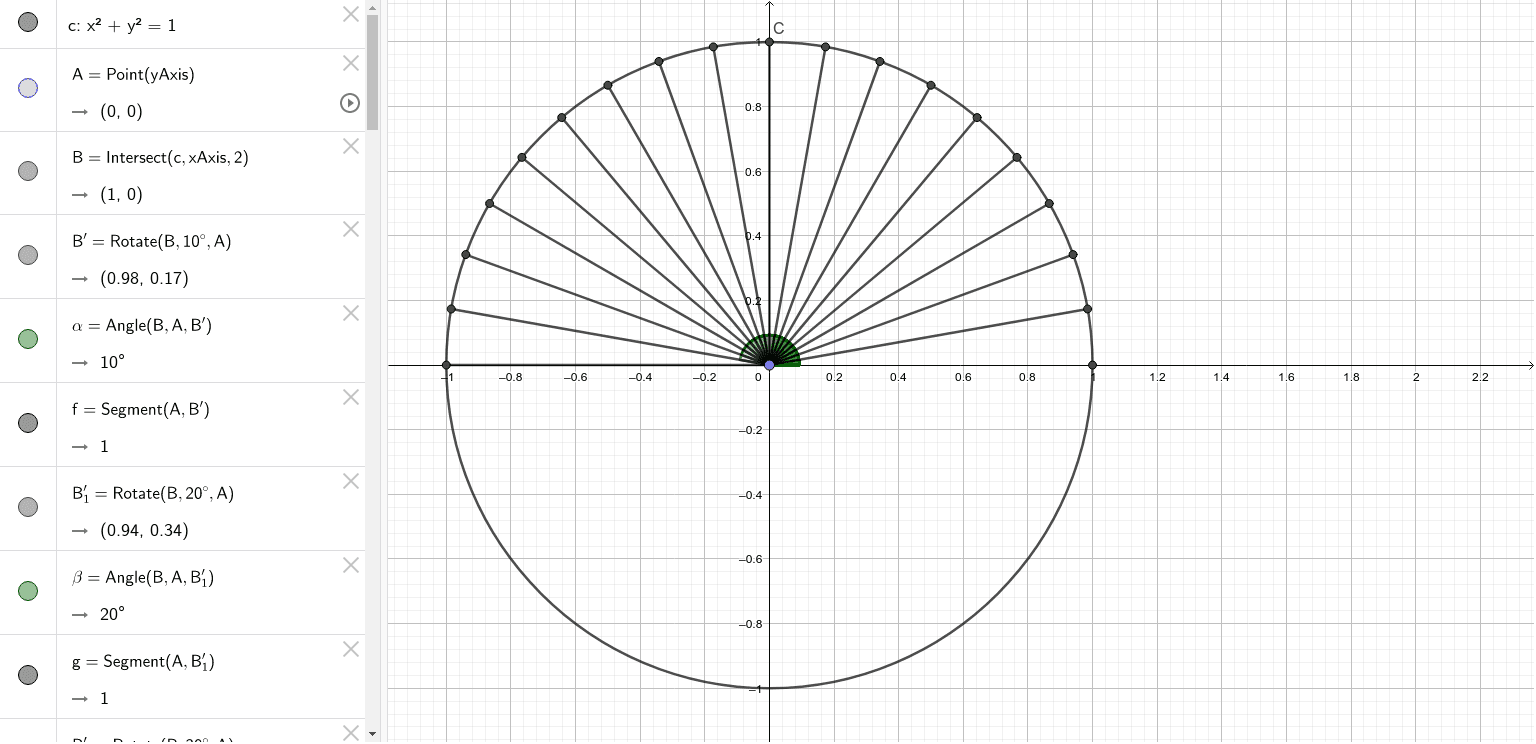The image size is (1536, 744).
Task: Toggle visibility of angle β
Action: click(x=28, y=591)
